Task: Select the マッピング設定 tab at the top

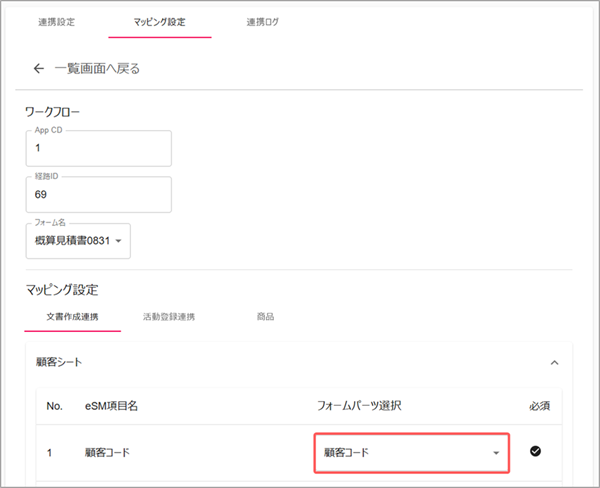Action: [x=160, y=21]
